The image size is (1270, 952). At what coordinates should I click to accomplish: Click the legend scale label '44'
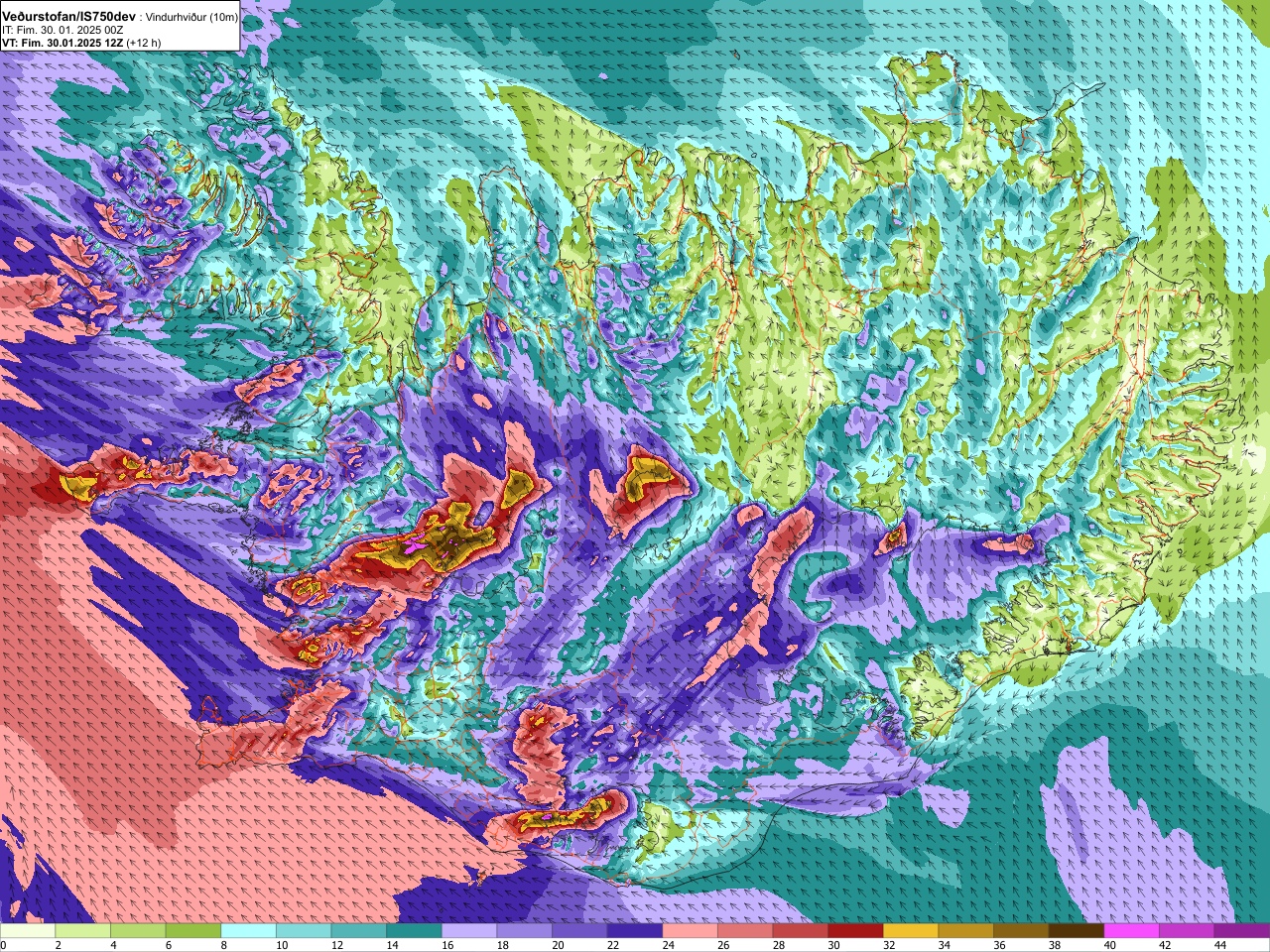click(x=1221, y=945)
